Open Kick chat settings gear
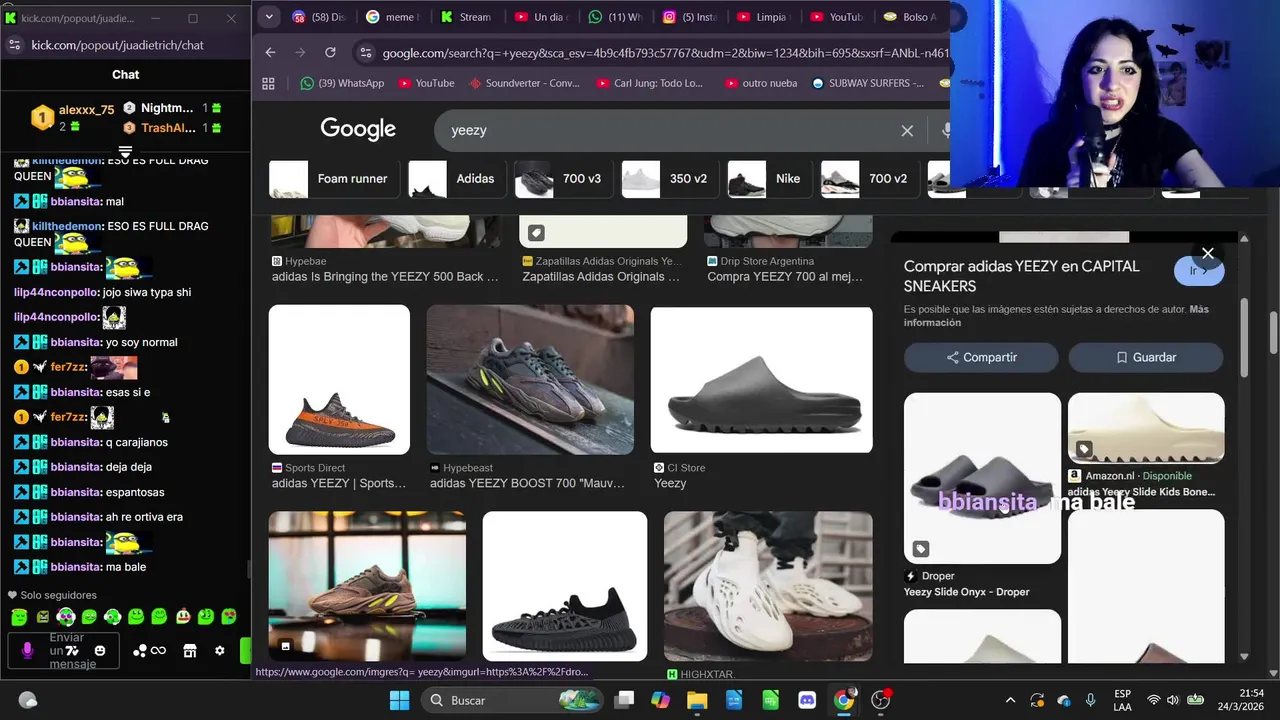This screenshot has height=720, width=1280. (220, 651)
